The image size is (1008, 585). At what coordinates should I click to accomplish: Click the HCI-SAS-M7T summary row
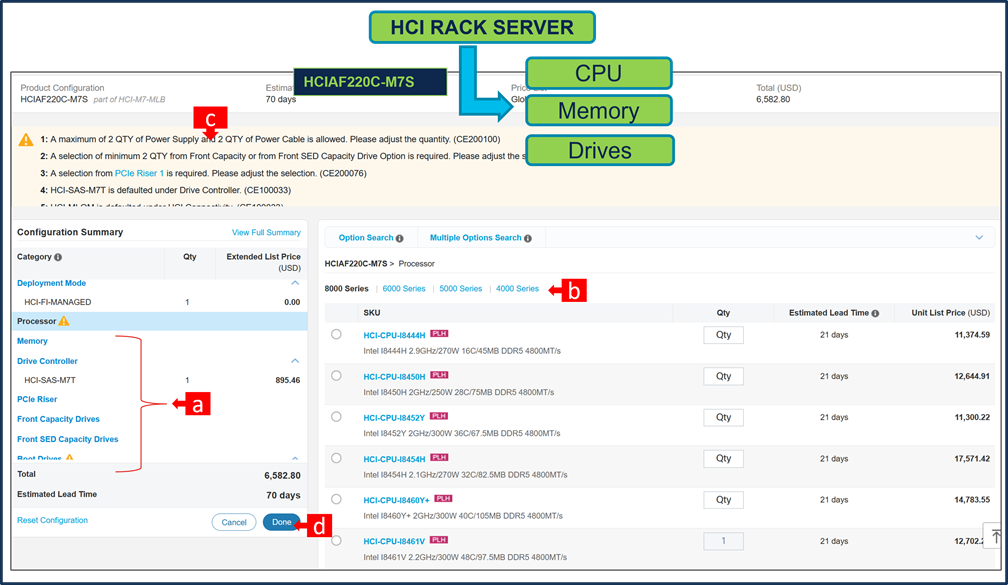[159, 380]
